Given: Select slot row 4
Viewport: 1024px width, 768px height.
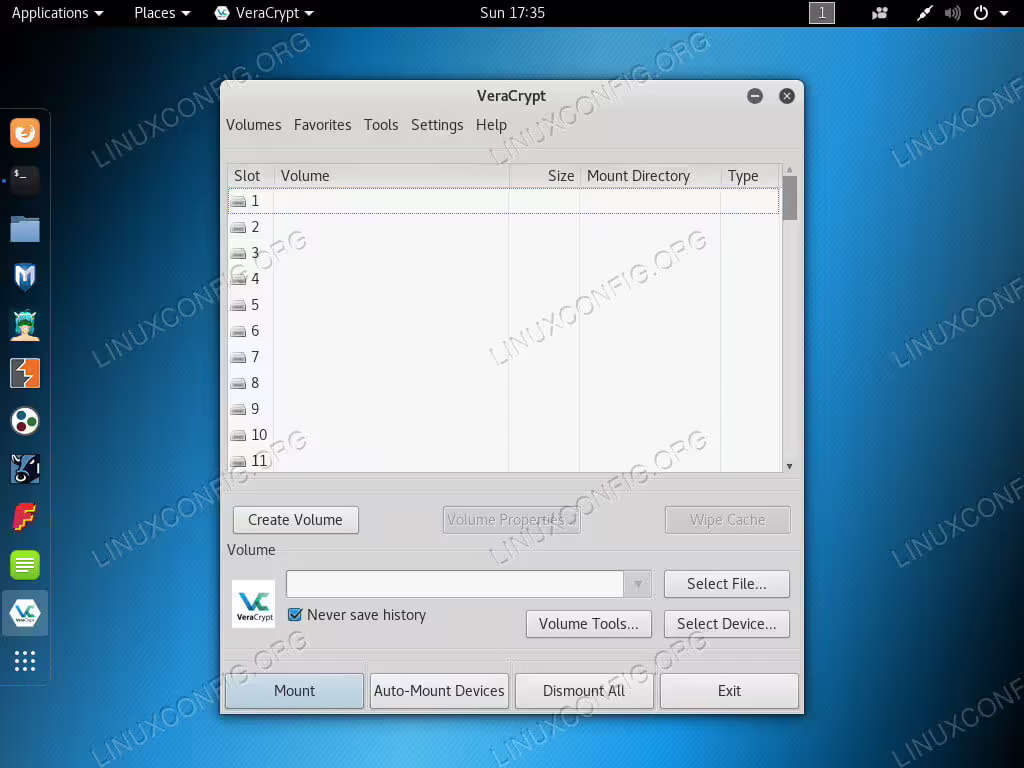Looking at the screenshot, I should 504,279.
